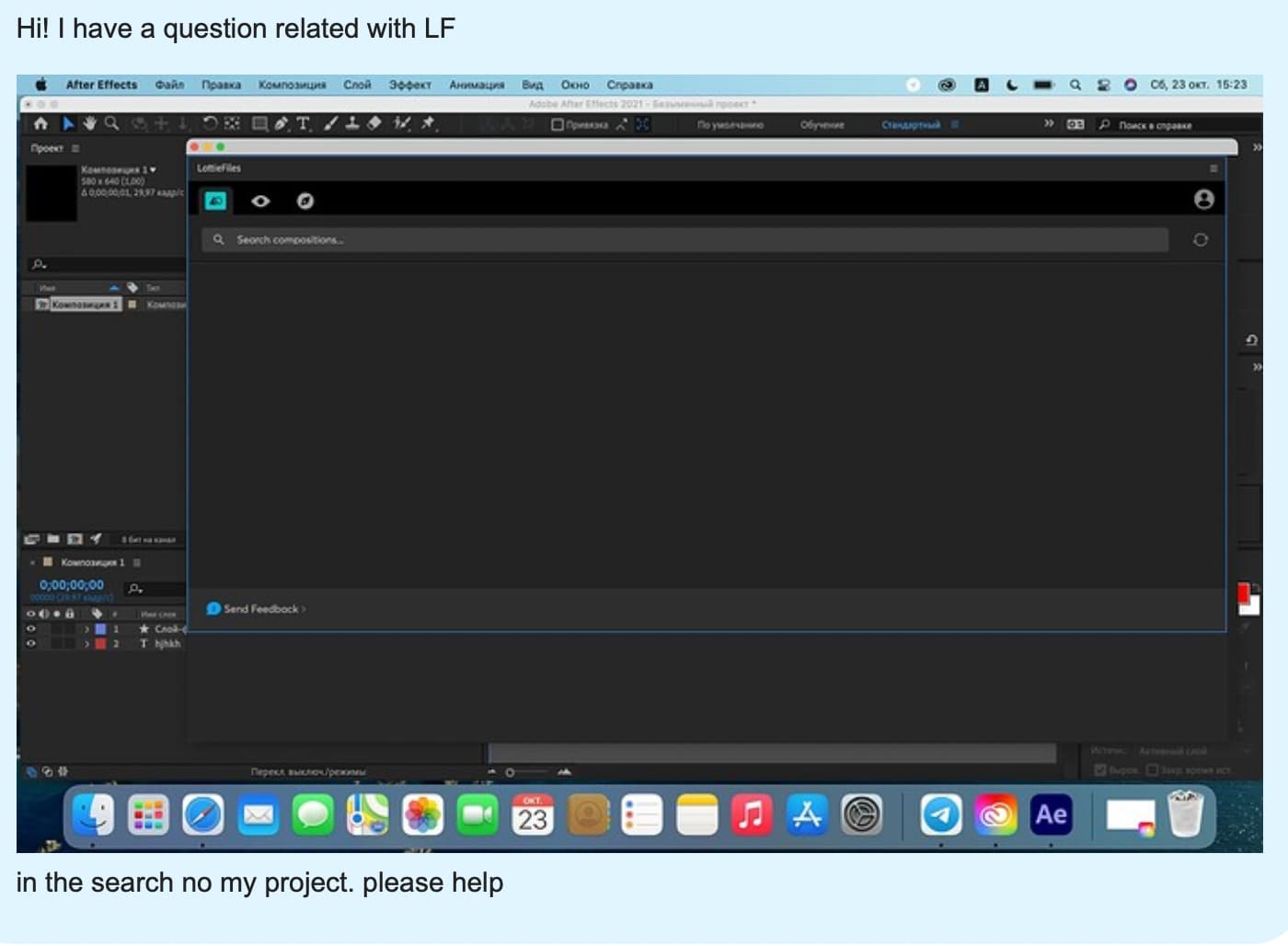Click the Home icon in After Effects toolbar
Image resolution: width=1288 pixels, height=946 pixels.
[40, 123]
